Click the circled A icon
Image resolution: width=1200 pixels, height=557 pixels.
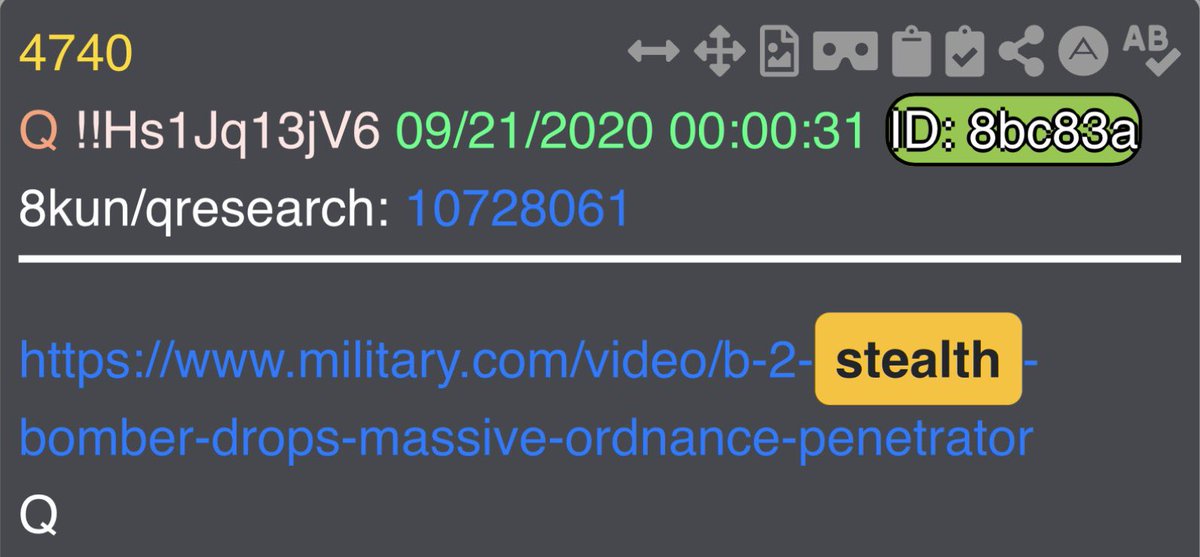tap(1083, 52)
